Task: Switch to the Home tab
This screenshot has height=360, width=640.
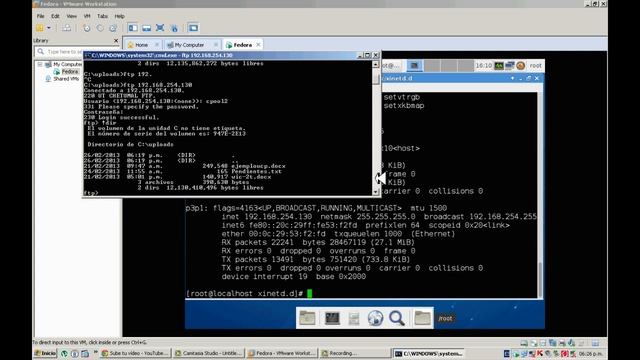Action: click(141, 44)
